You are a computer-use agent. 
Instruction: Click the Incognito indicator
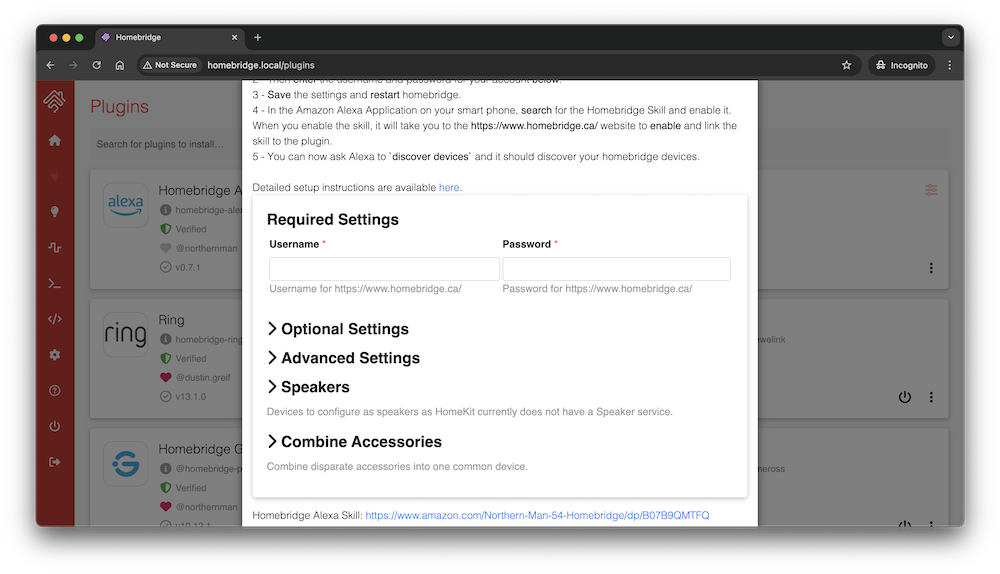[901, 65]
